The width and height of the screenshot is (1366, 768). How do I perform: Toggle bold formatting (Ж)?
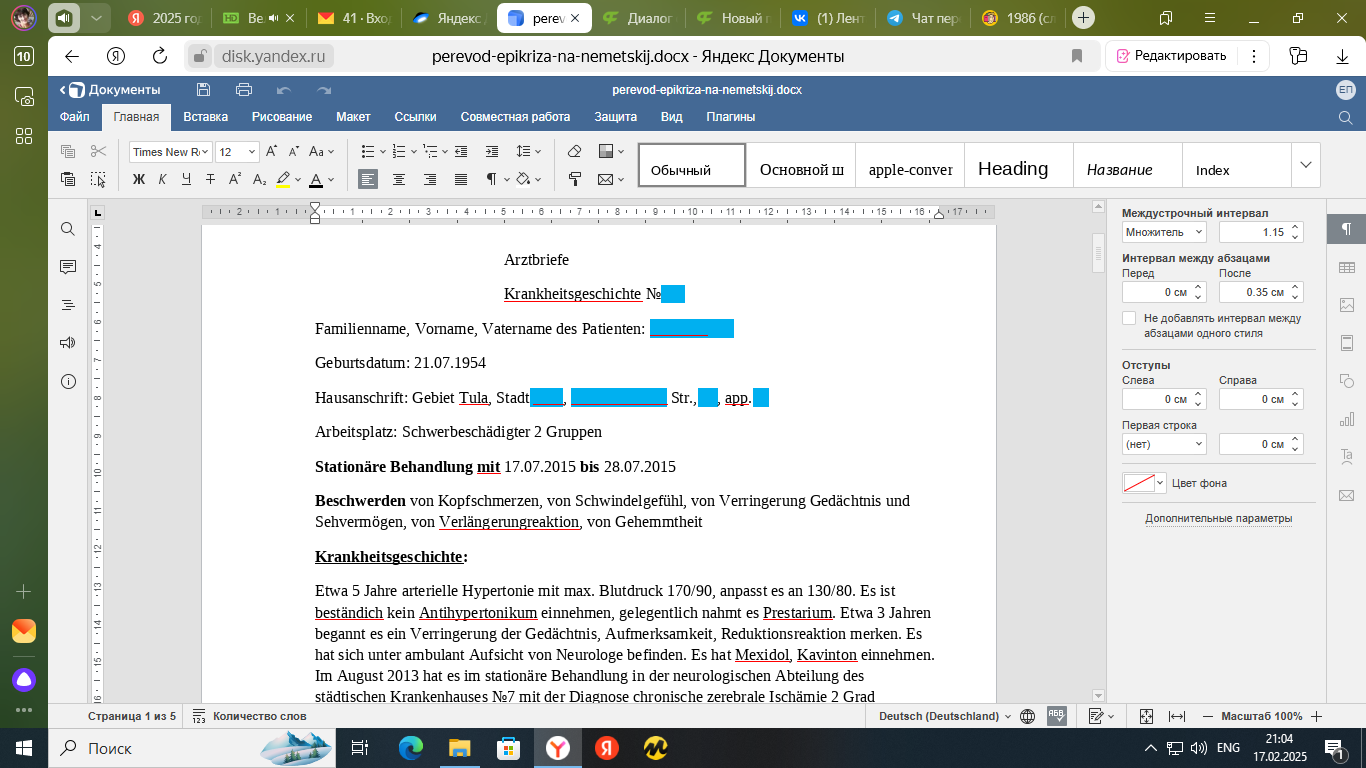139,179
